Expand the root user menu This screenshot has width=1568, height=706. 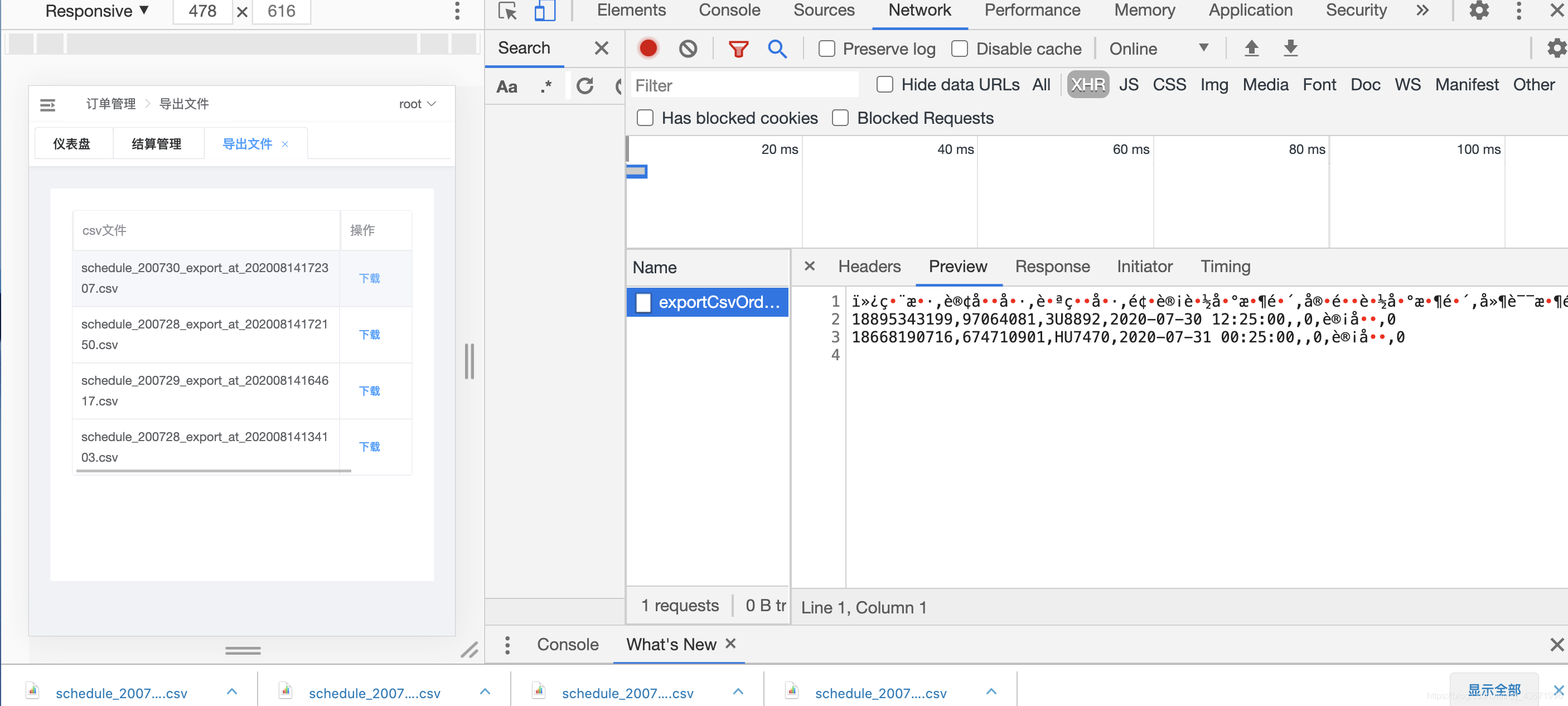(417, 104)
